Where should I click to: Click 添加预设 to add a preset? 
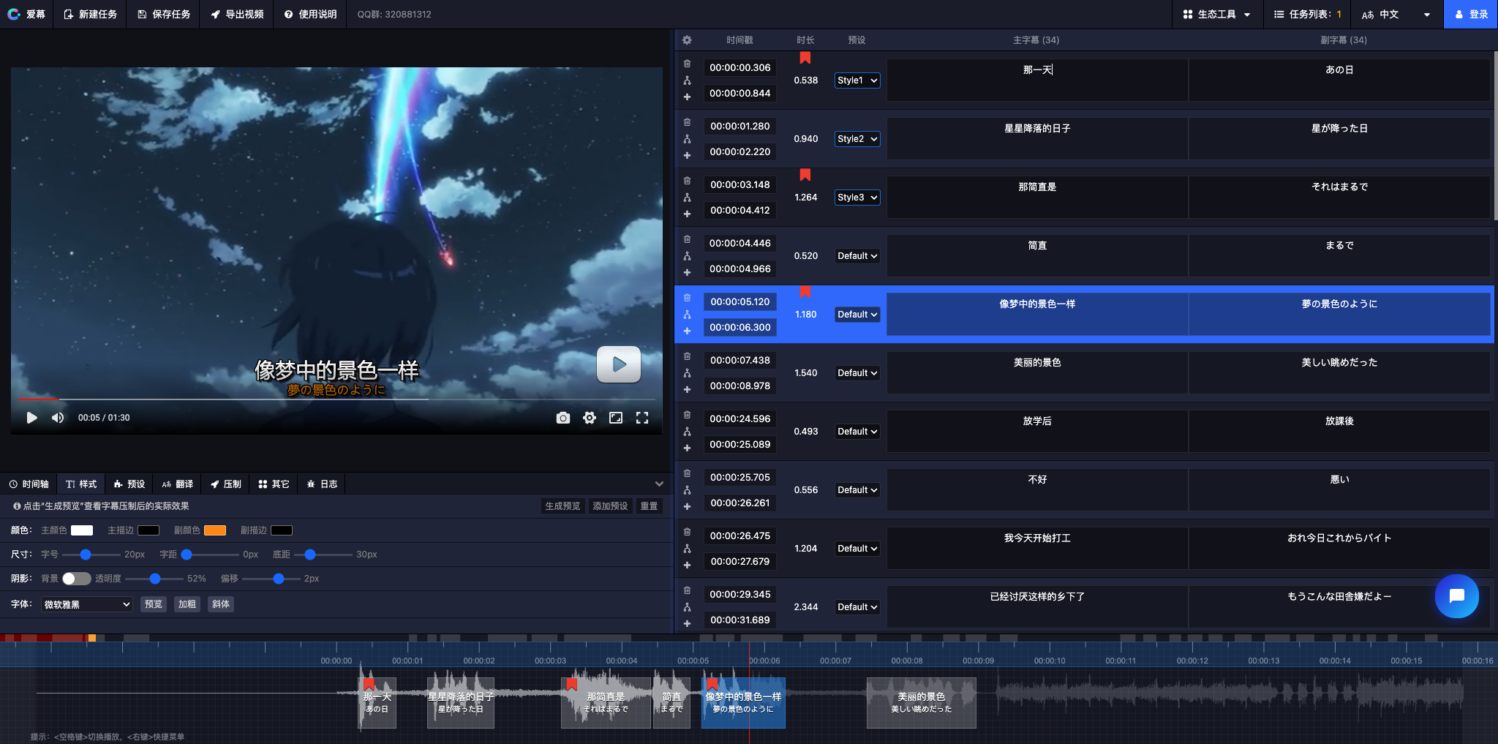(x=610, y=506)
